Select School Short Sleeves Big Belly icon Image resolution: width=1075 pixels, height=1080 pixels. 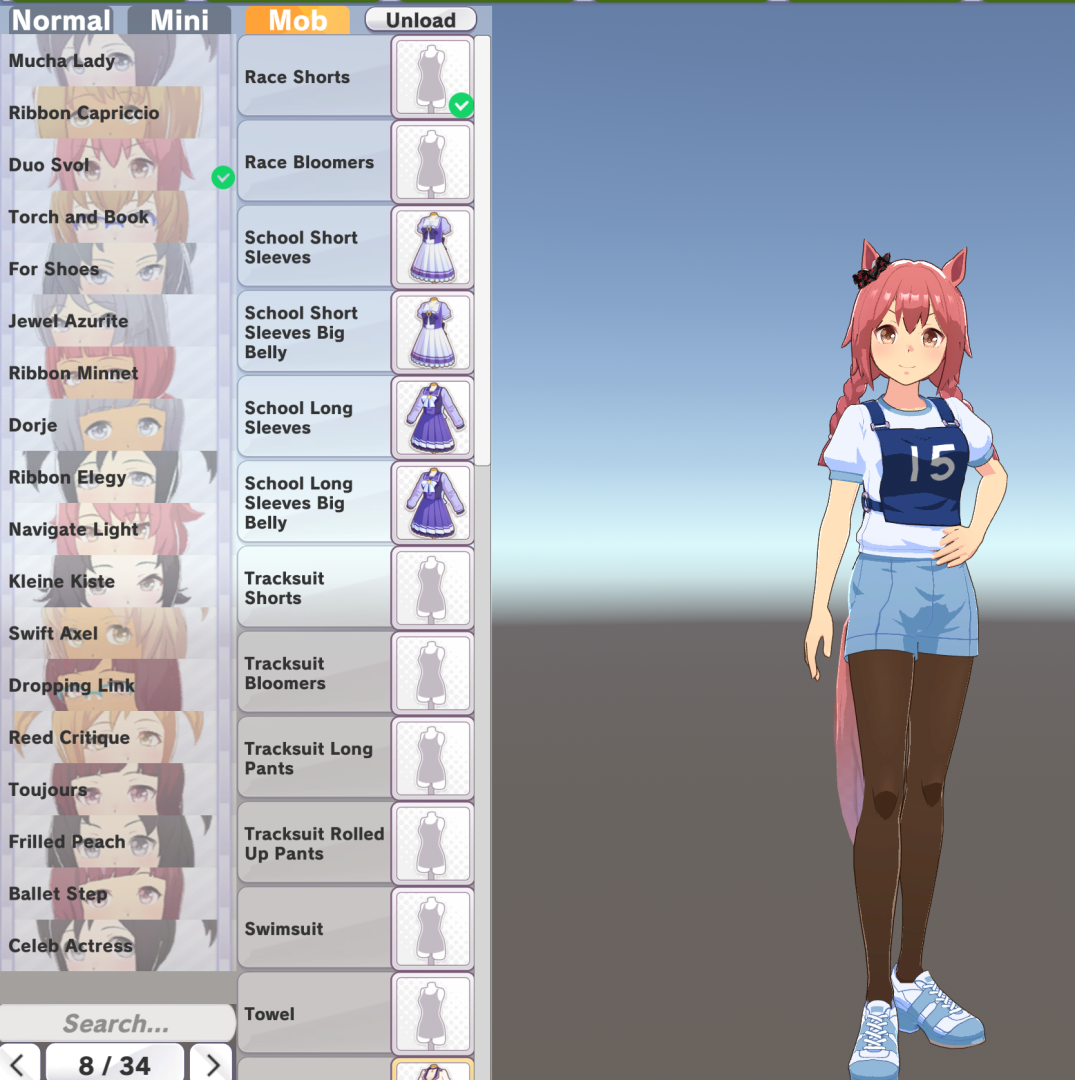432,333
